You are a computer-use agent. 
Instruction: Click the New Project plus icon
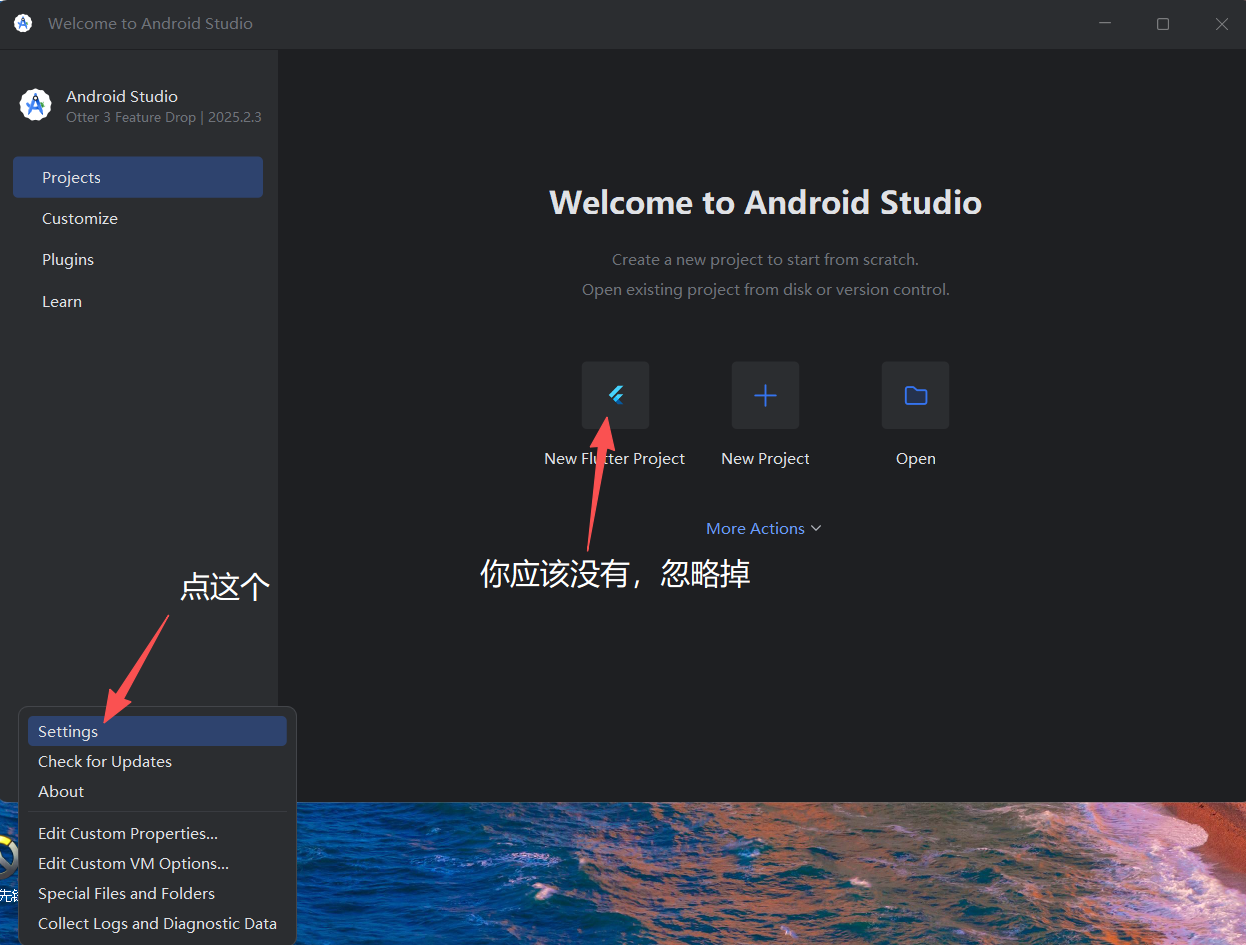coord(765,395)
